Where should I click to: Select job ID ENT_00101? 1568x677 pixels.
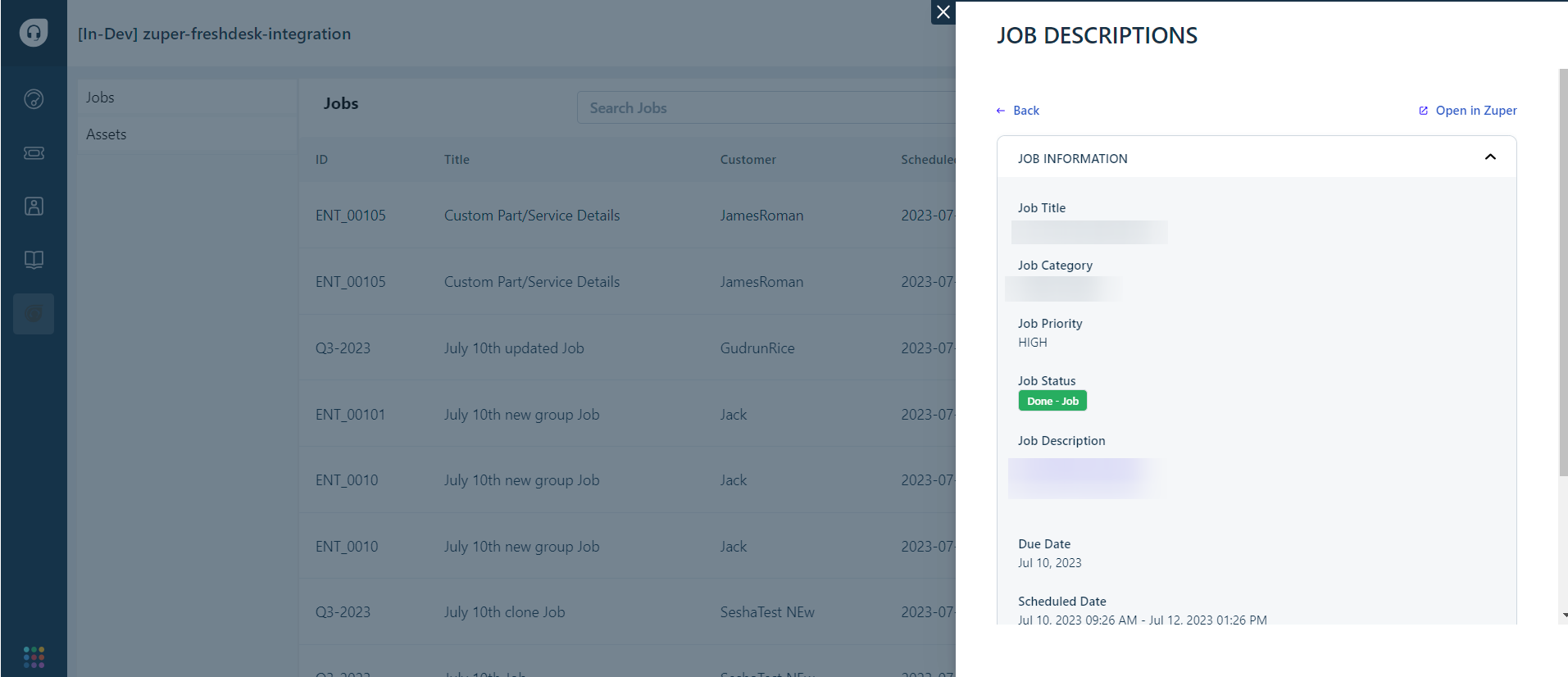coord(350,415)
